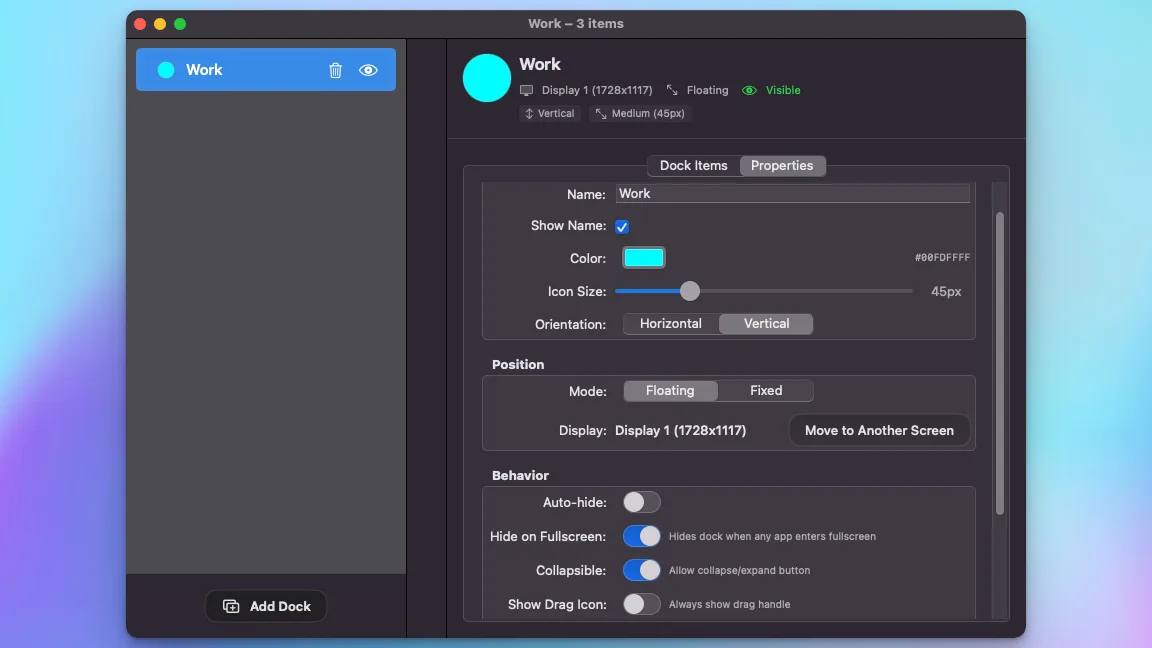
Task: Minimize window with the yellow button
Action: (x=159, y=24)
